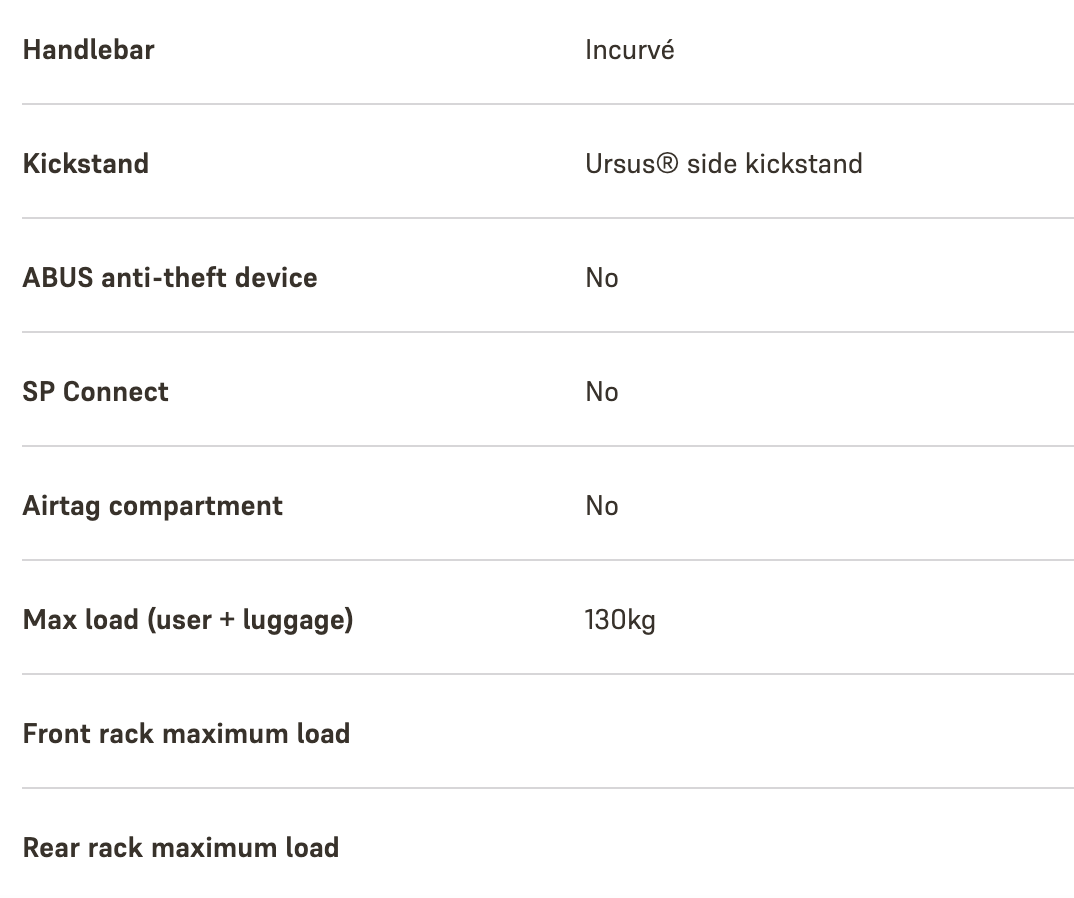This screenshot has width=1074, height=898.
Task: Click the SP Connect label
Action: pos(95,392)
